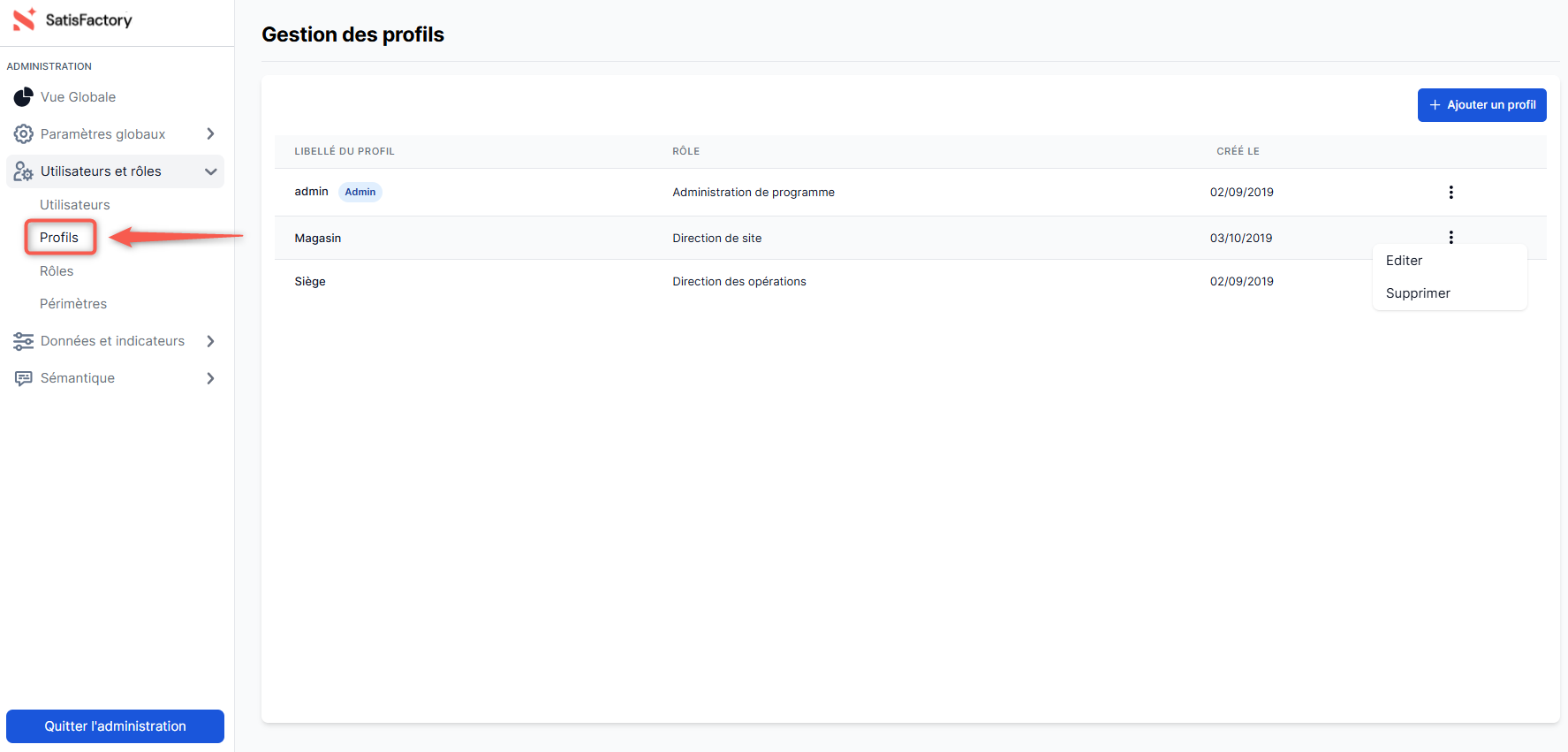The width and height of the screenshot is (1568, 752).
Task: Click the Vue Globale pie chart icon
Action: point(23,97)
